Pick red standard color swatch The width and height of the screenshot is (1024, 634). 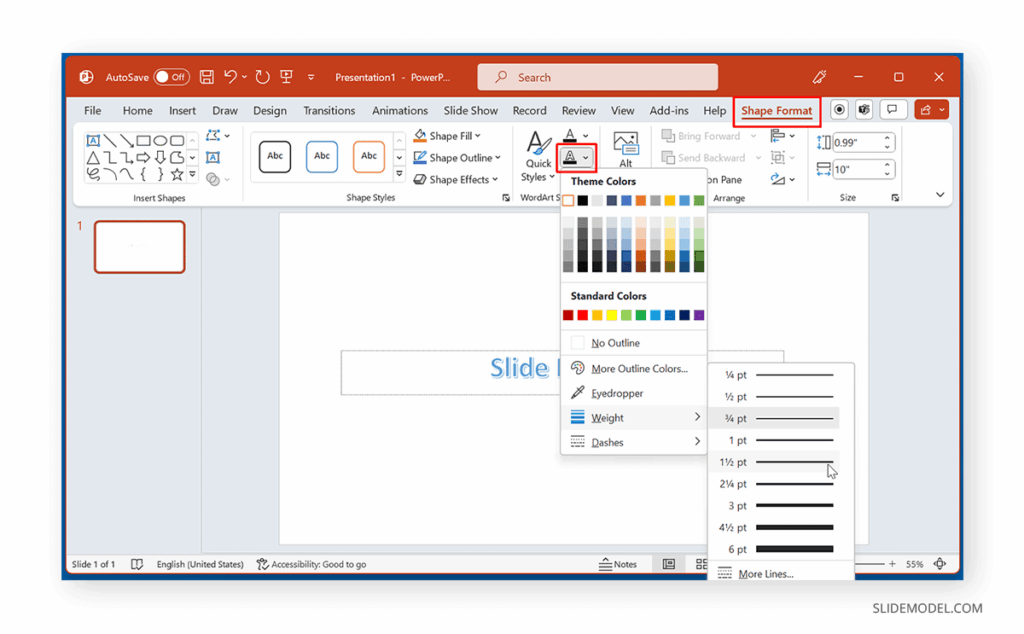pyautogui.click(x=583, y=315)
